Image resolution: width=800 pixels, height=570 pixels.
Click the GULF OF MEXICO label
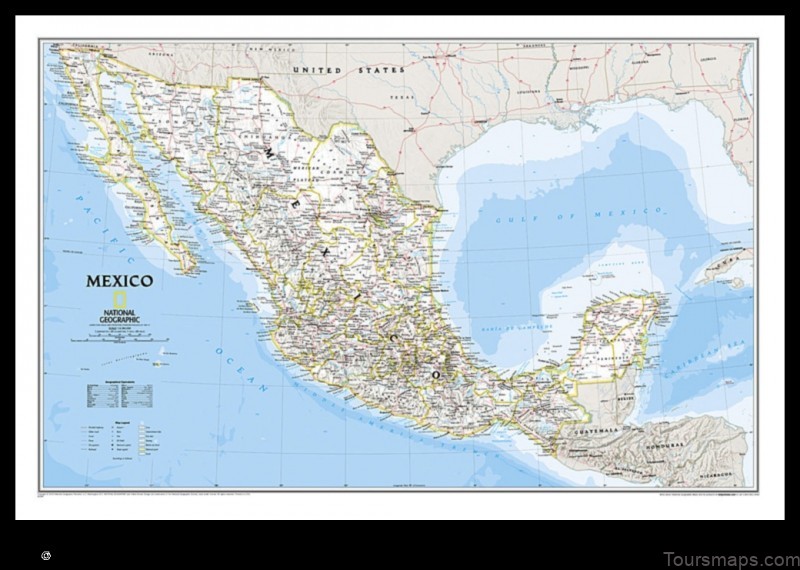tap(579, 215)
